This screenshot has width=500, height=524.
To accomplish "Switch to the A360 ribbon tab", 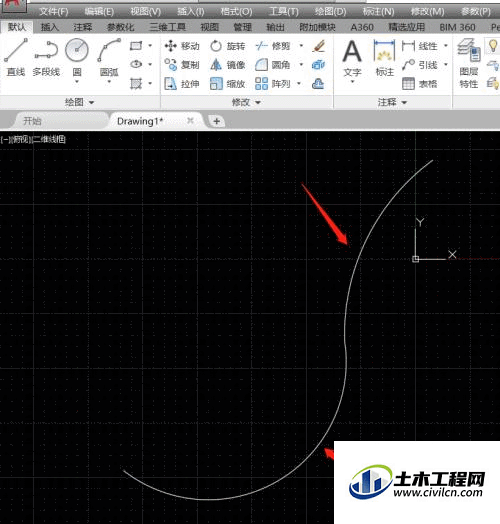I will pyautogui.click(x=362, y=27).
